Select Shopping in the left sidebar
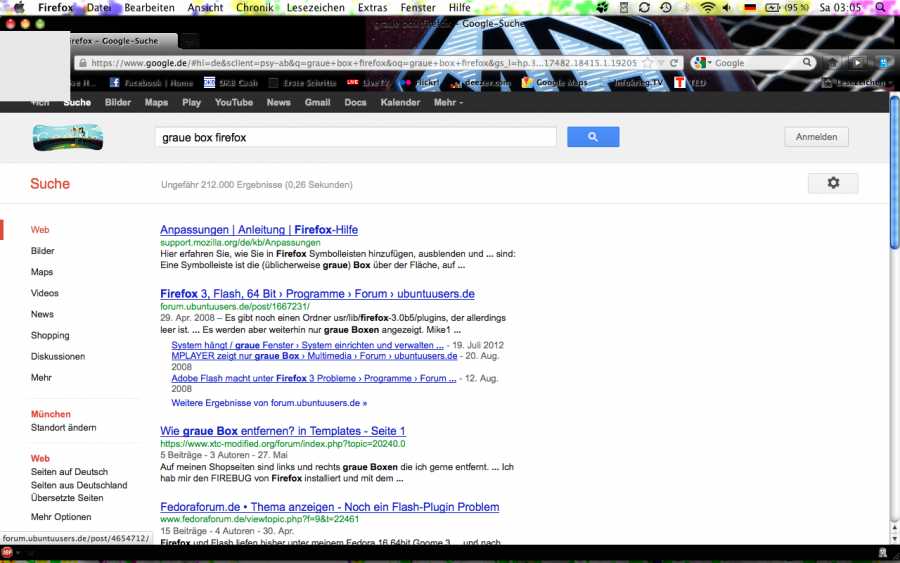The image size is (900, 563). tap(50, 335)
